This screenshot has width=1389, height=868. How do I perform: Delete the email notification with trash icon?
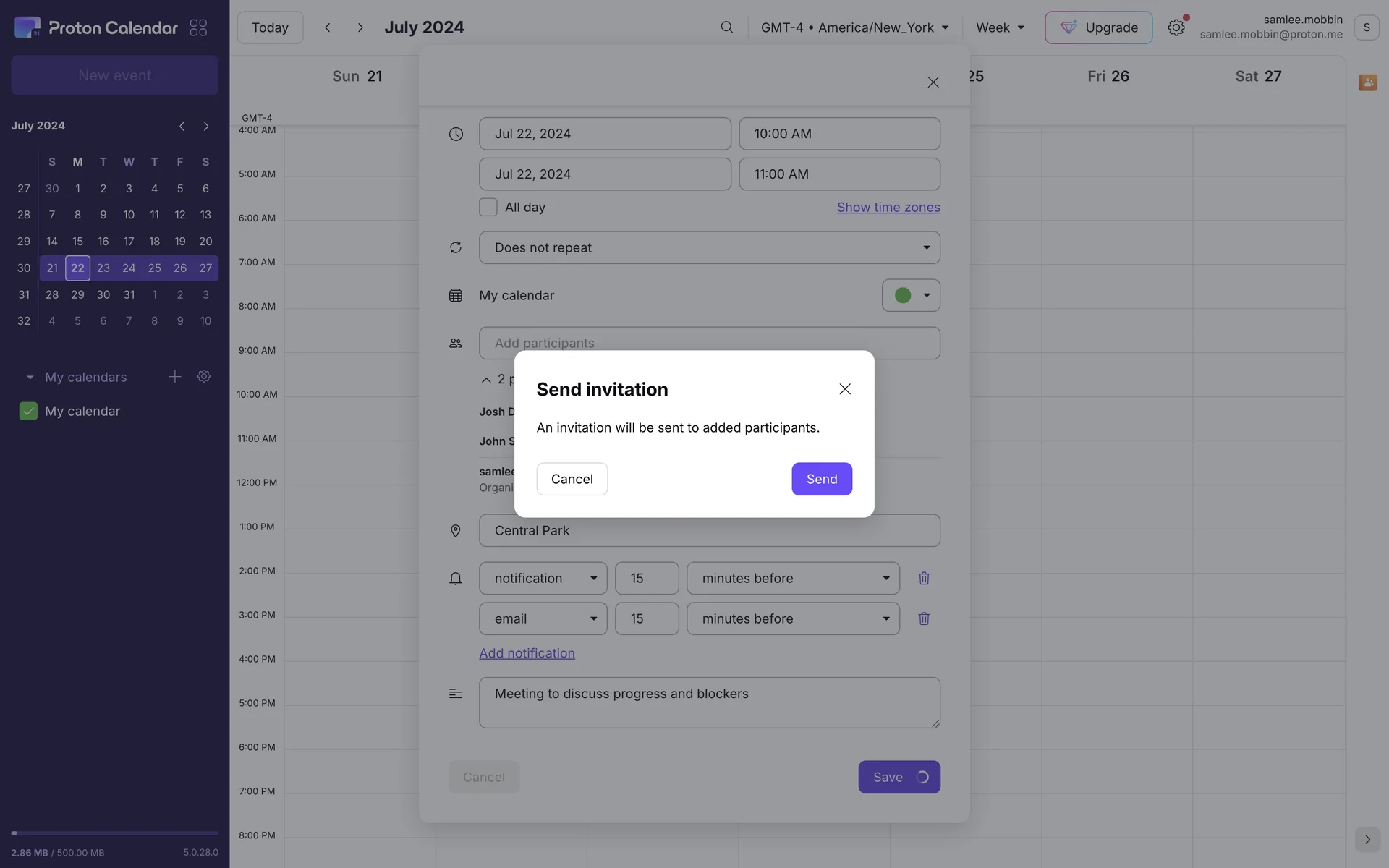tap(924, 618)
